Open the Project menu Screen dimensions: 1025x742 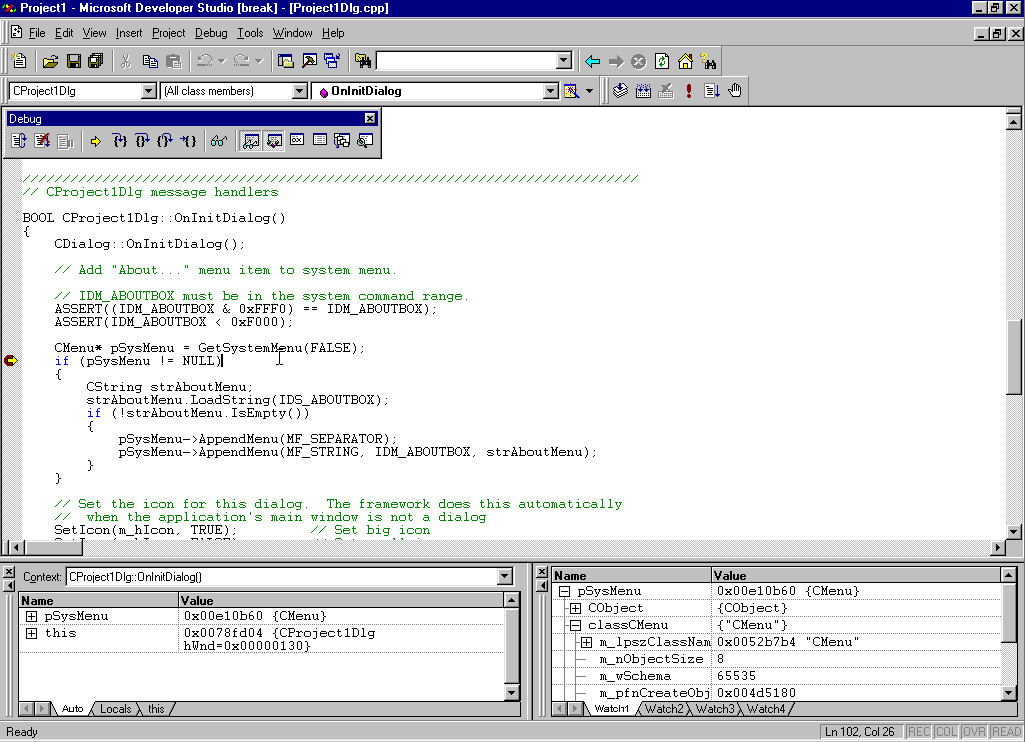pyautogui.click(x=169, y=33)
